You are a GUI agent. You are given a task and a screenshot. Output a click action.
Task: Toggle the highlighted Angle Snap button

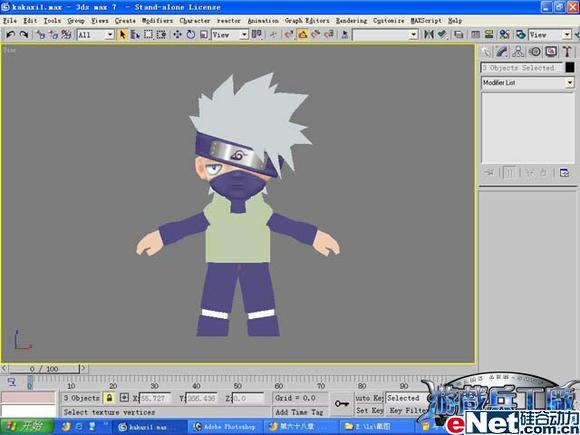[302, 35]
